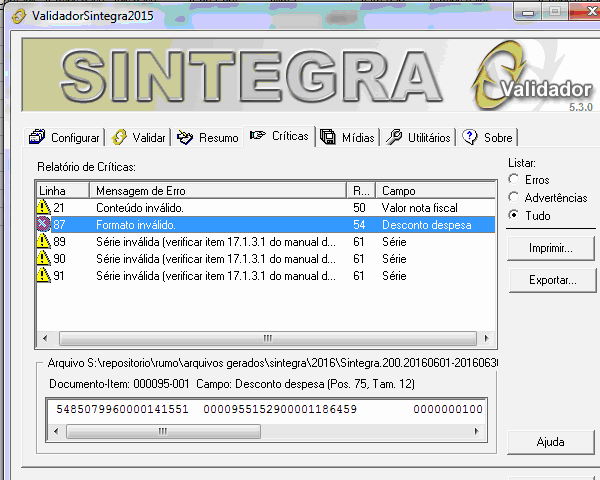Screen dimensions: 600x480
Task: Open Ajuda help button
Action: tap(551, 442)
